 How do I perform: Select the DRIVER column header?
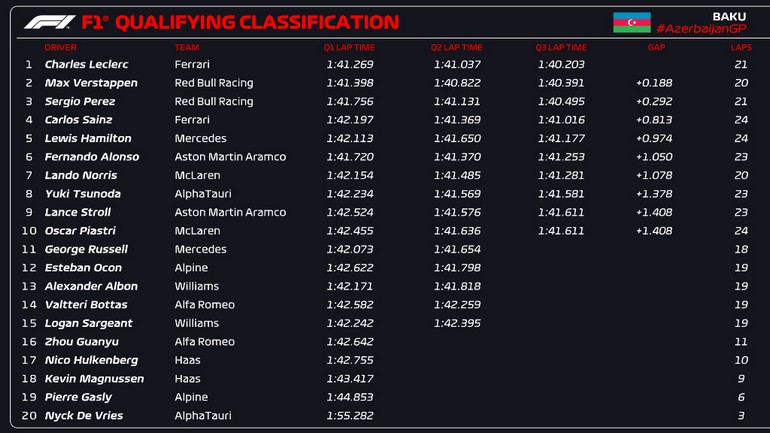60,47
